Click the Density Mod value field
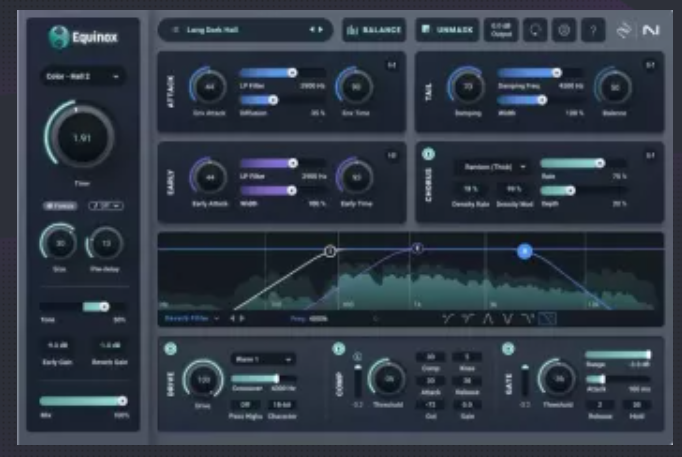This screenshot has height=457, width=682. pyautogui.click(x=514, y=189)
